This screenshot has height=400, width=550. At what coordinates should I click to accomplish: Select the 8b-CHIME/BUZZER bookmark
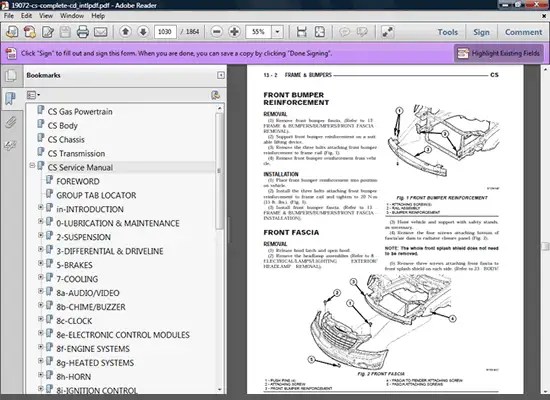pyautogui.click(x=91, y=307)
